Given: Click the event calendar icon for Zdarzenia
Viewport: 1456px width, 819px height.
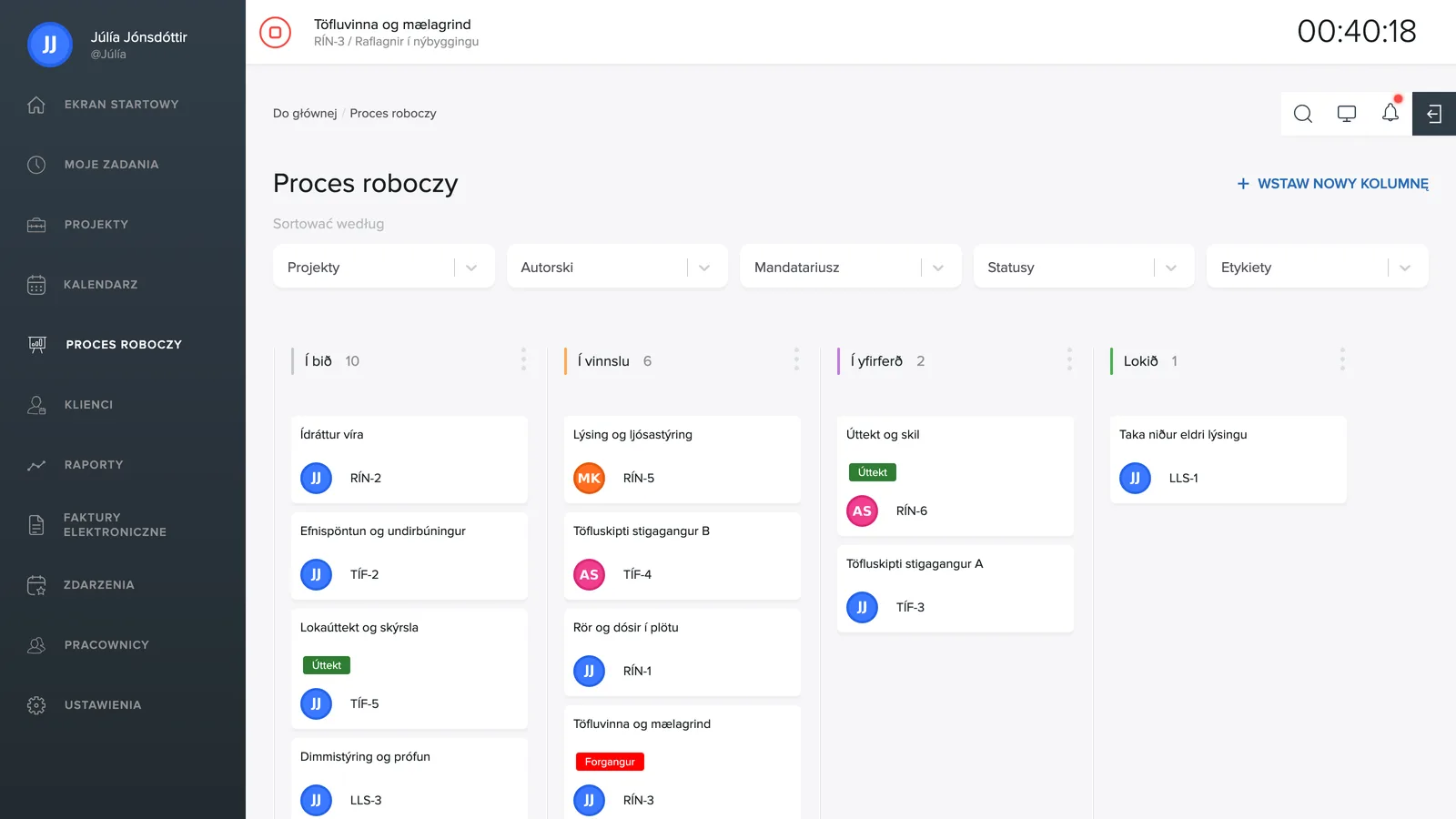Looking at the screenshot, I should tap(36, 585).
